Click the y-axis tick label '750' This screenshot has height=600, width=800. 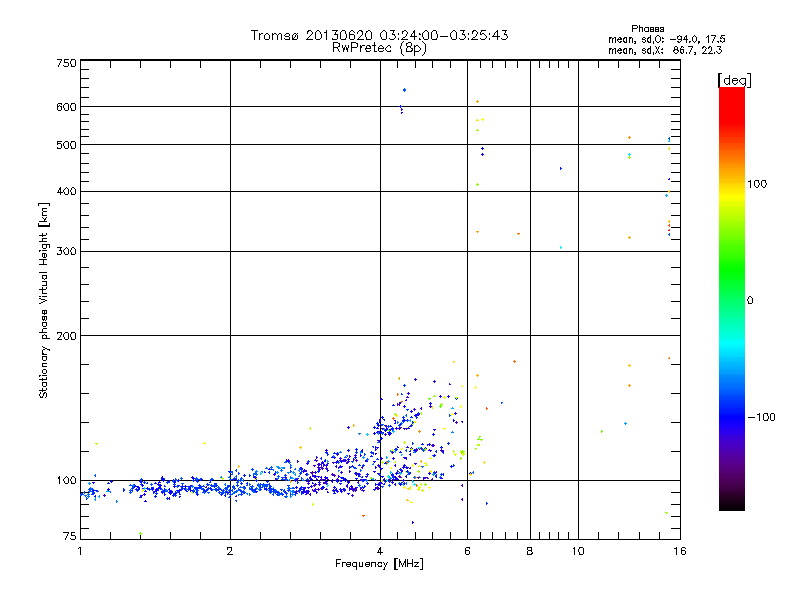click(66, 63)
